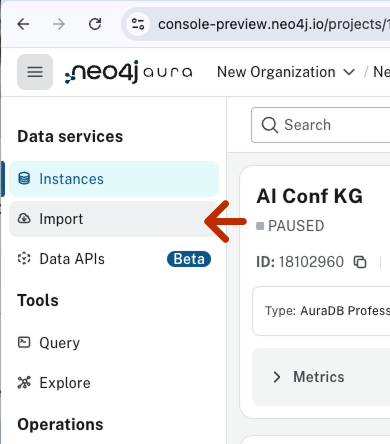Reload the page with the refresh icon
This screenshot has width=390, height=444.
coord(95,24)
